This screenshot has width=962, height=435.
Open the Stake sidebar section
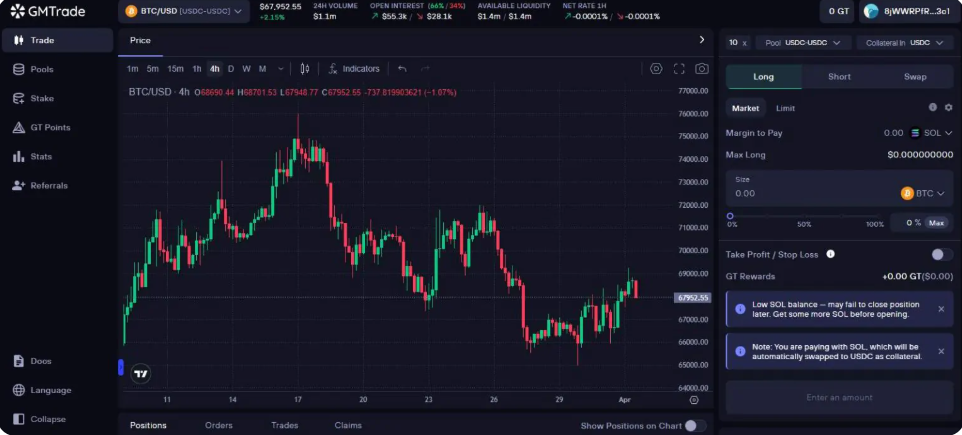point(58,98)
